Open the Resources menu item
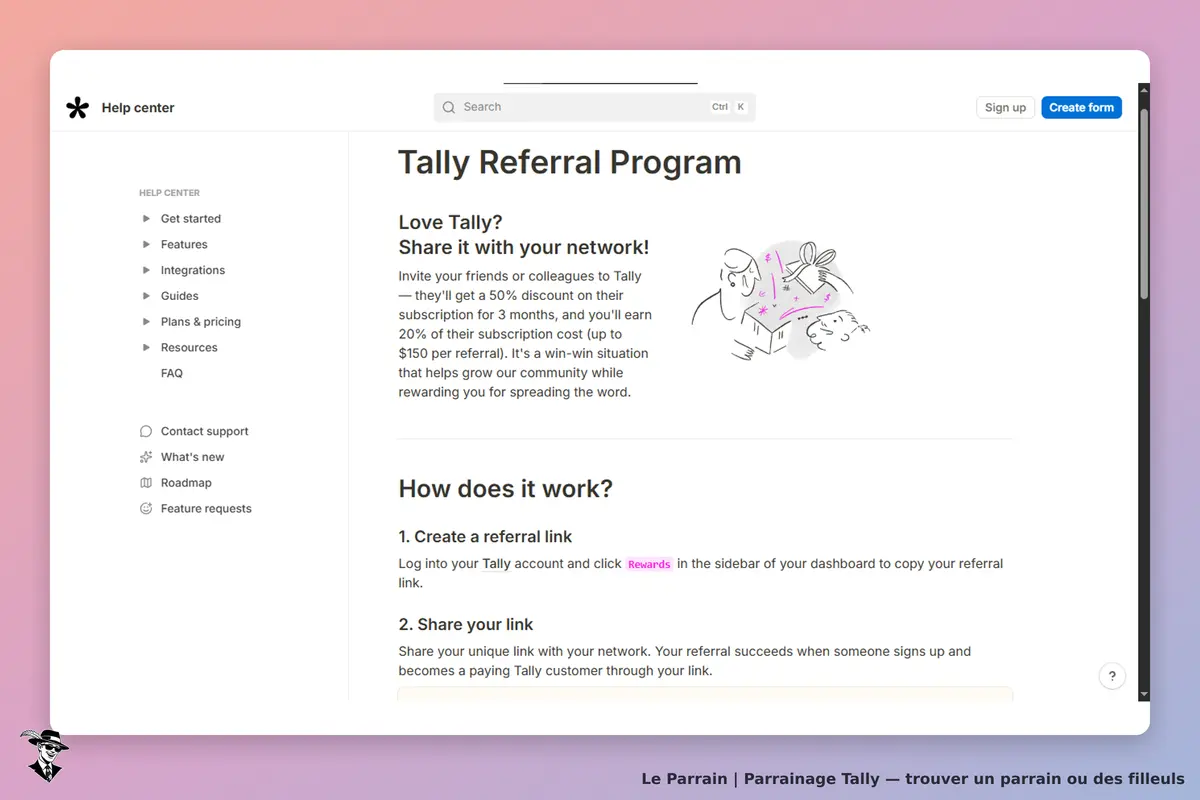Screen dimensions: 1200x800 tap(189, 348)
